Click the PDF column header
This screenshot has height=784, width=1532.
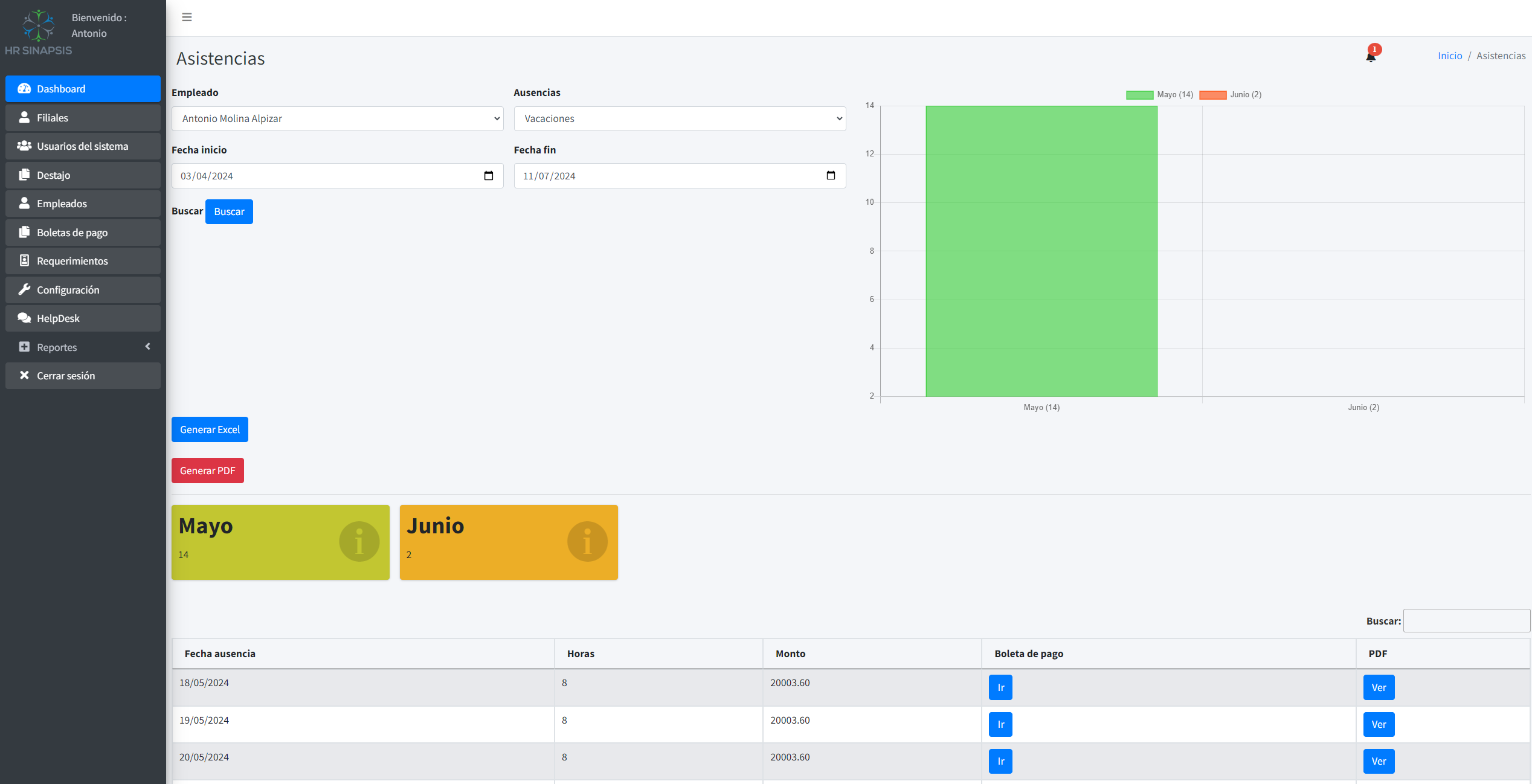[1443, 654]
